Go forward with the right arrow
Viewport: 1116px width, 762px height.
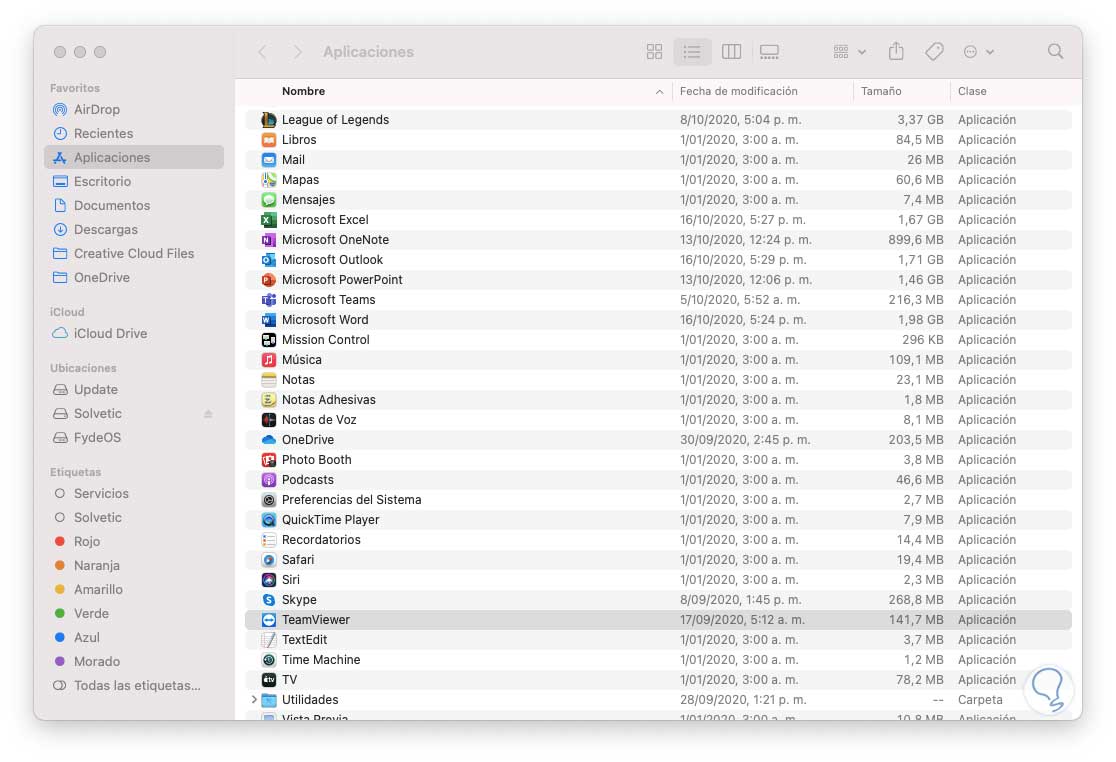[298, 52]
